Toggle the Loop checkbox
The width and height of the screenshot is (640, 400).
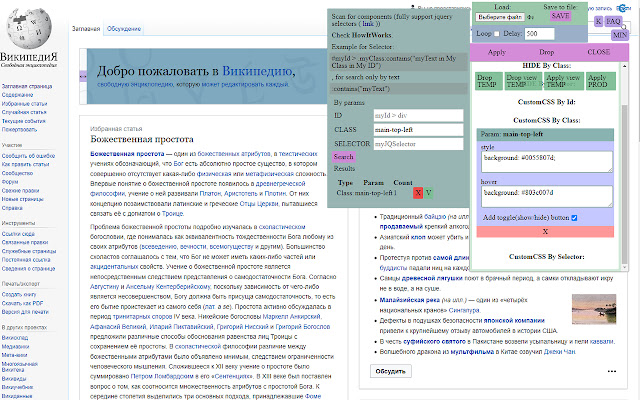[496, 34]
